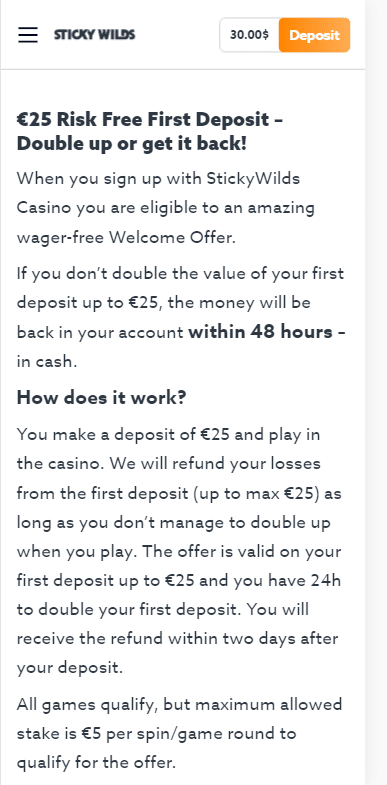This screenshot has height=785, width=387.
Task: Click the '€25 Risk Free First Deposit' heading
Action: [150, 120]
